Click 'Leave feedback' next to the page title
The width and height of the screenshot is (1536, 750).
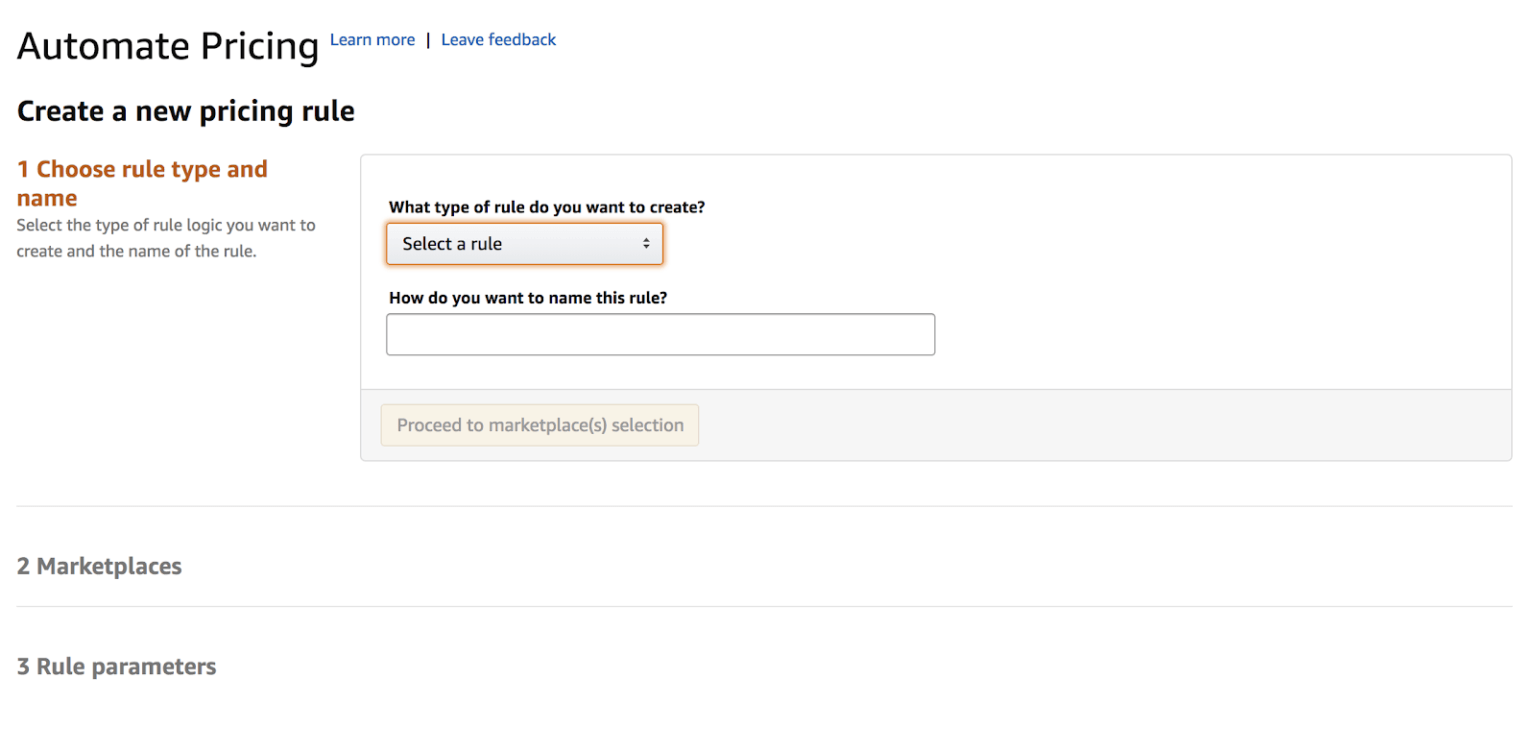point(498,39)
